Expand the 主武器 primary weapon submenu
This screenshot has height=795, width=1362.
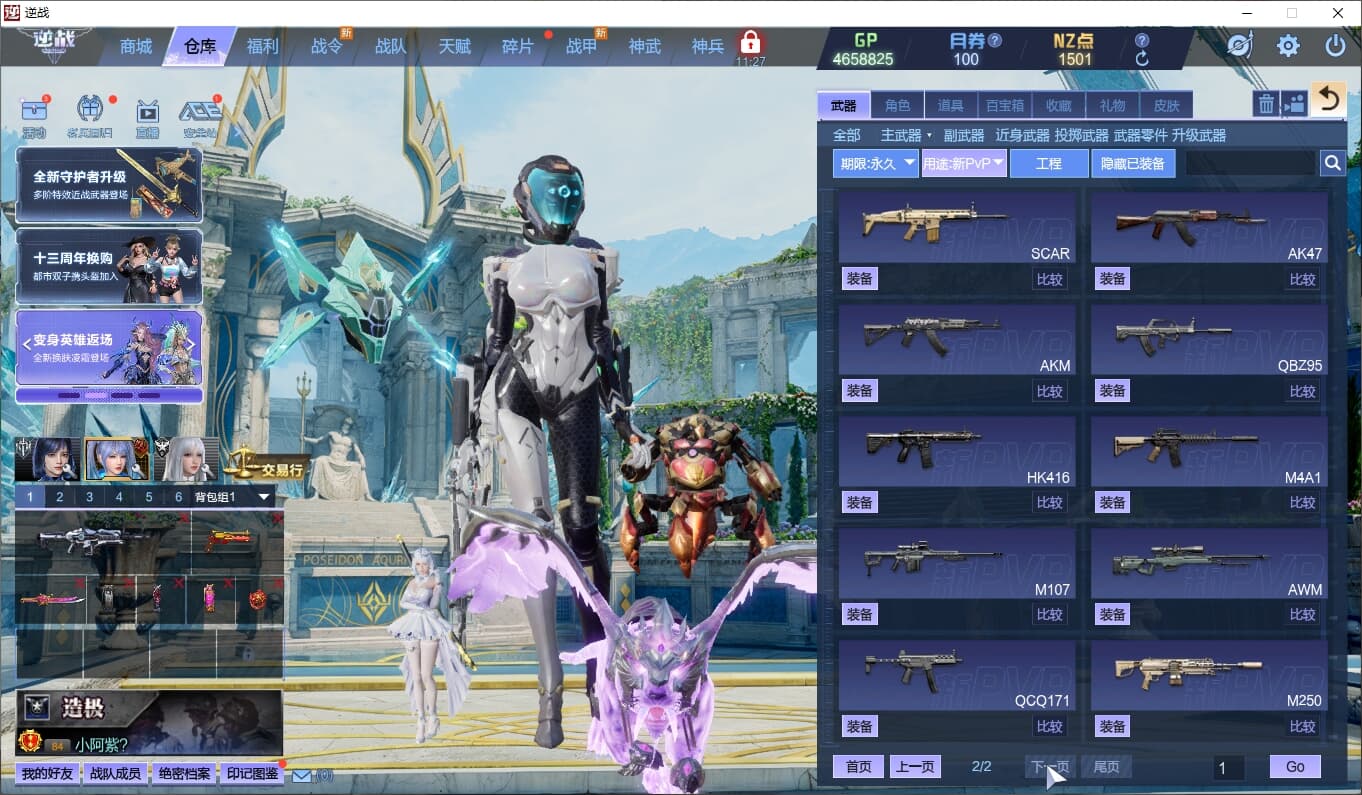coord(905,135)
